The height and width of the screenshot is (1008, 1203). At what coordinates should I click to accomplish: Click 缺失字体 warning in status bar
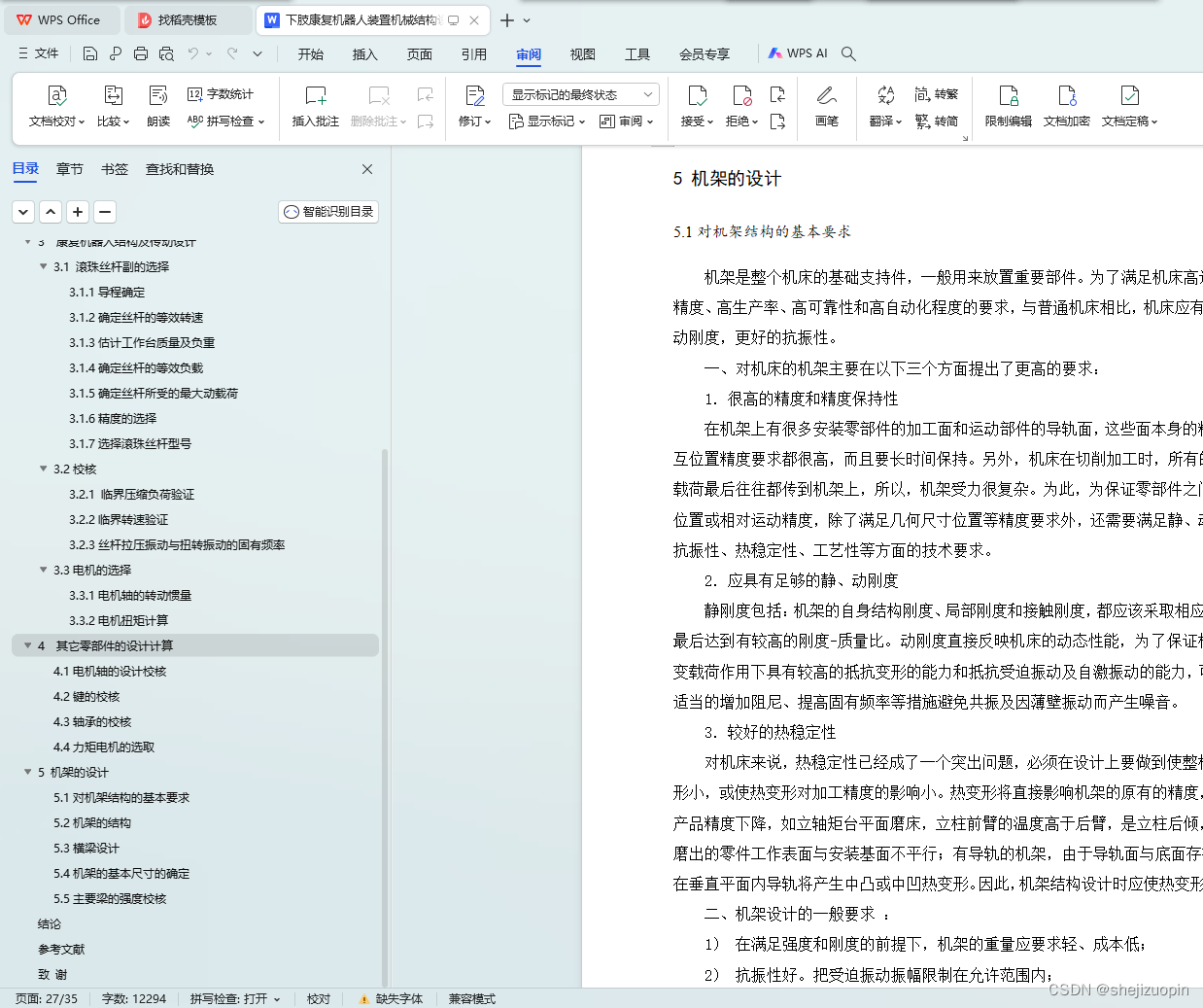[x=391, y=998]
